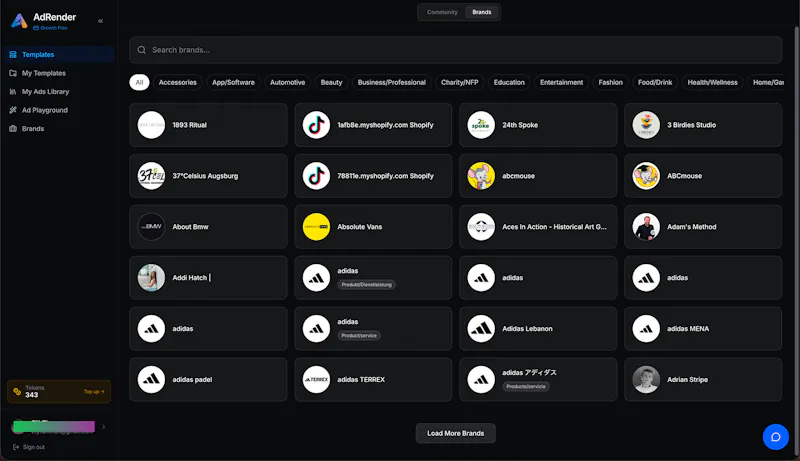Open Adam's Method profile thumbnail
Screen dimensions: 800x461
click(x=646, y=227)
